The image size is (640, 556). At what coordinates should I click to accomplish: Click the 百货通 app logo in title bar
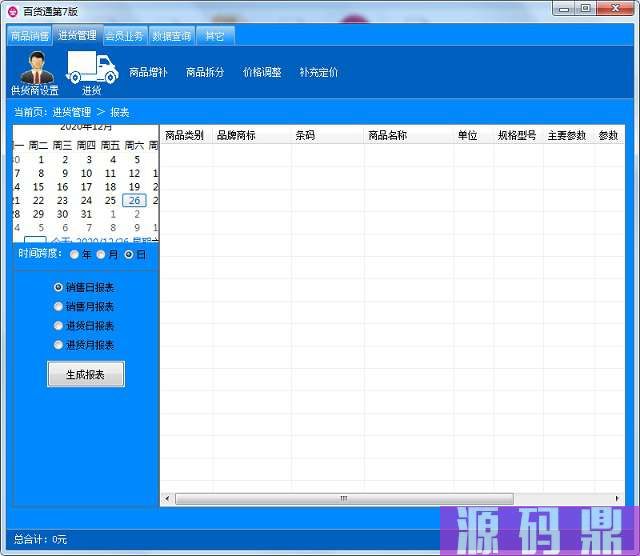click(x=13, y=11)
